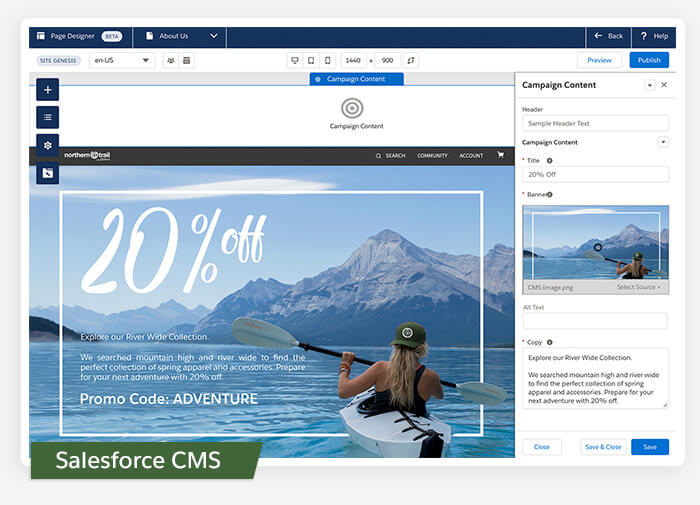Click the storefront search magnifier icon
Image resolution: width=700 pixels, height=505 pixels.
pos(378,156)
